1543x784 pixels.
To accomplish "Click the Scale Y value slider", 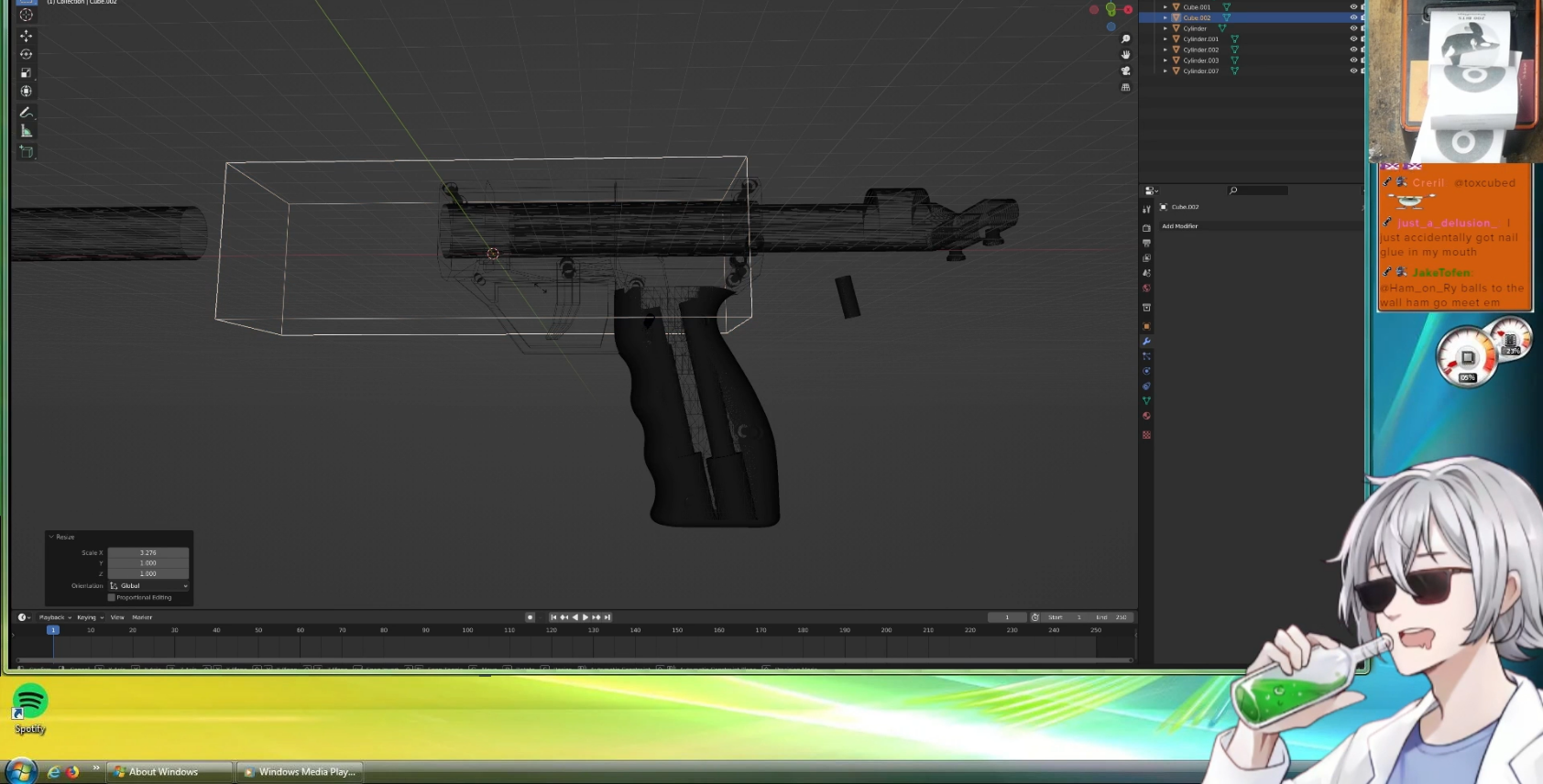I will (x=148, y=563).
